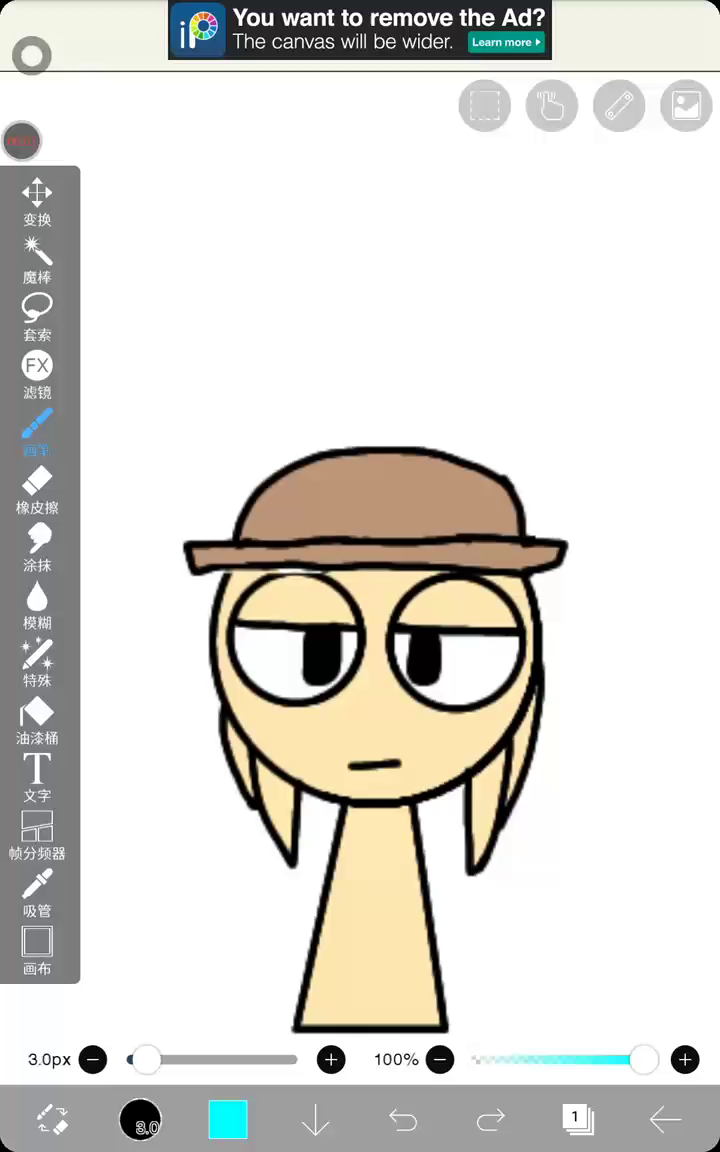Image resolution: width=720 pixels, height=1152 pixels.
Task: Toggle between brush and eraser
Action: tap(52, 1119)
